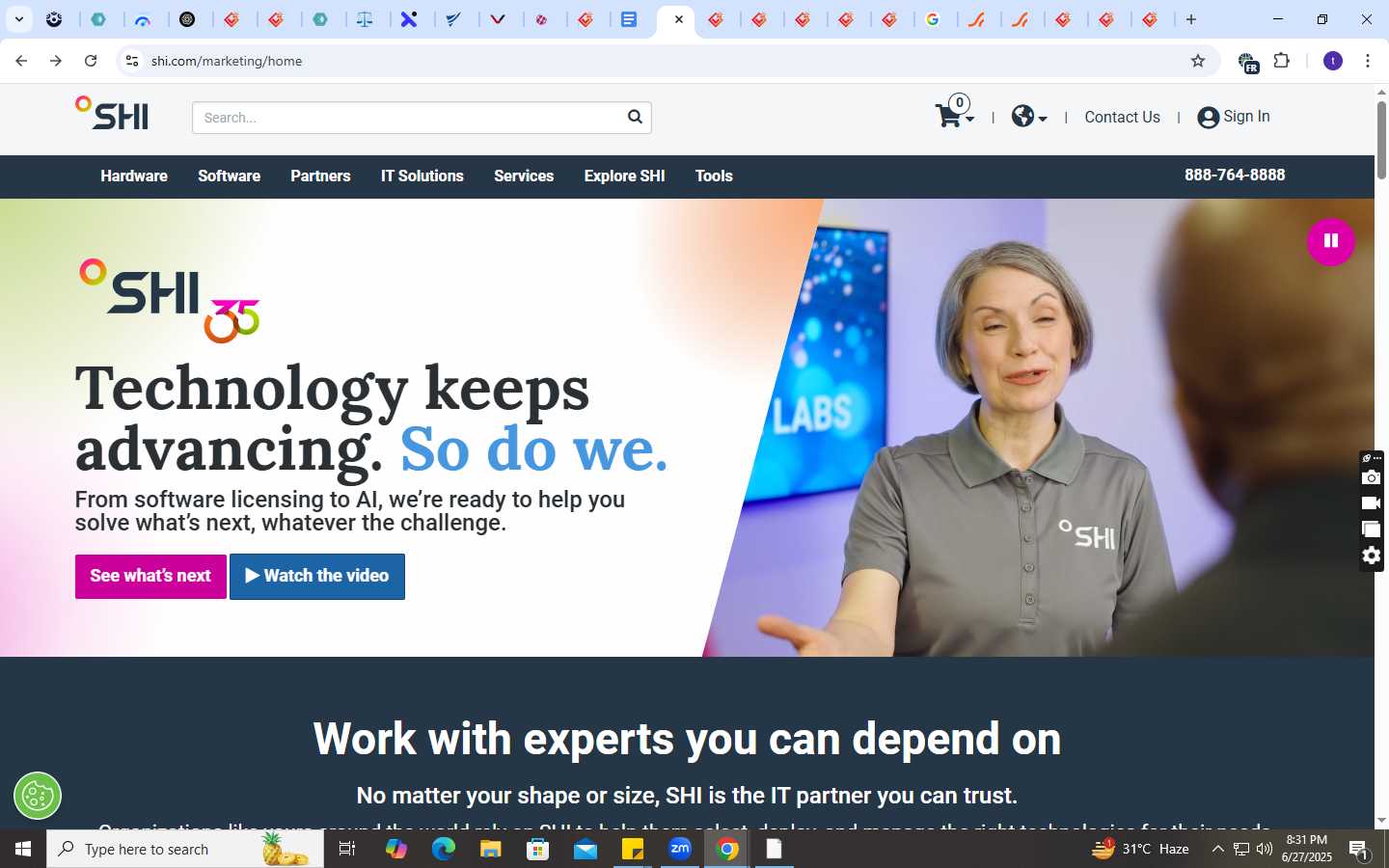Viewport: 1389px width, 868px height.
Task: Open the Windows Start menu
Action: click(23, 849)
